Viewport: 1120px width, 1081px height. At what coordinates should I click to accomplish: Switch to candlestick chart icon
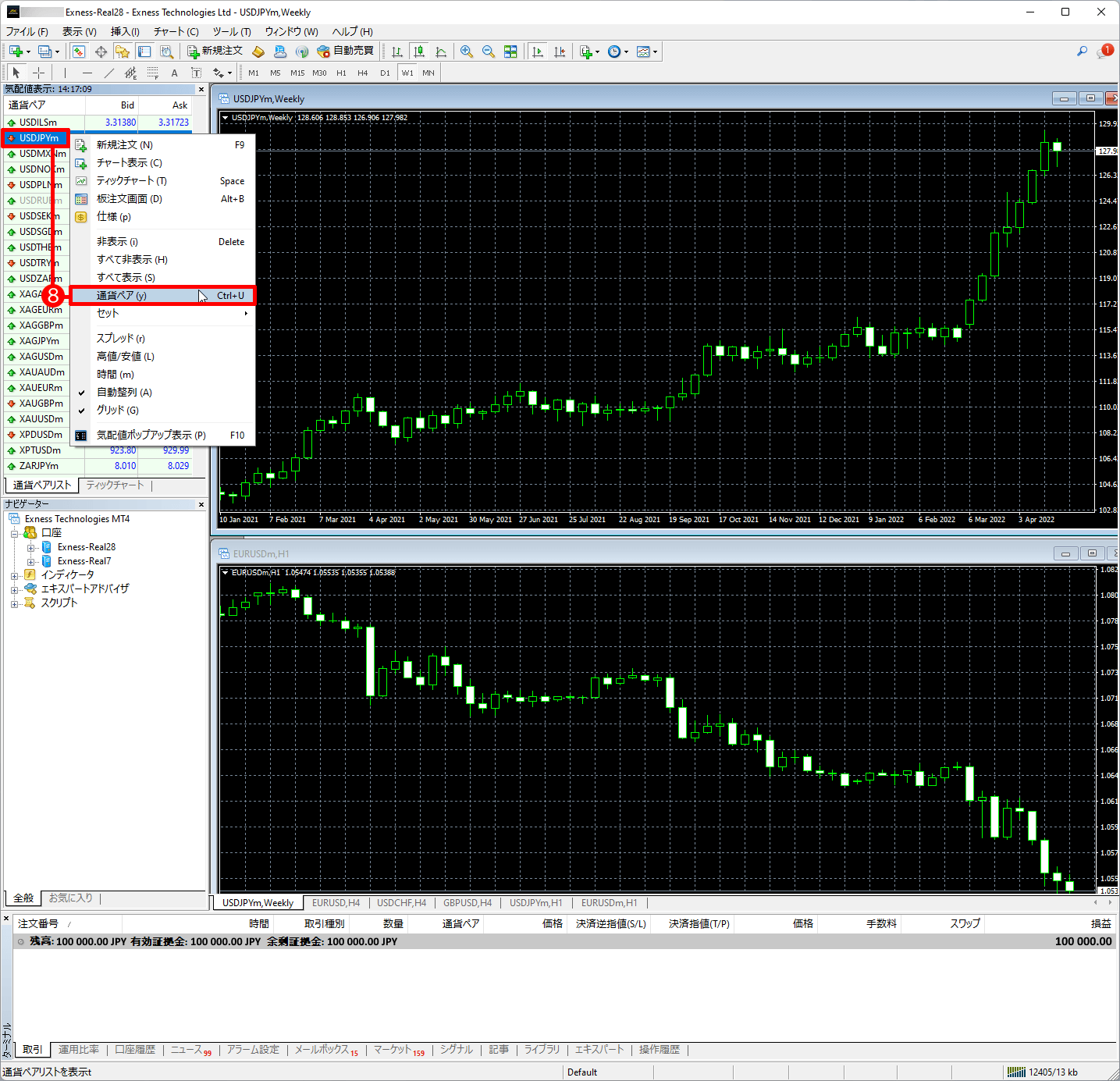pyautogui.click(x=419, y=52)
